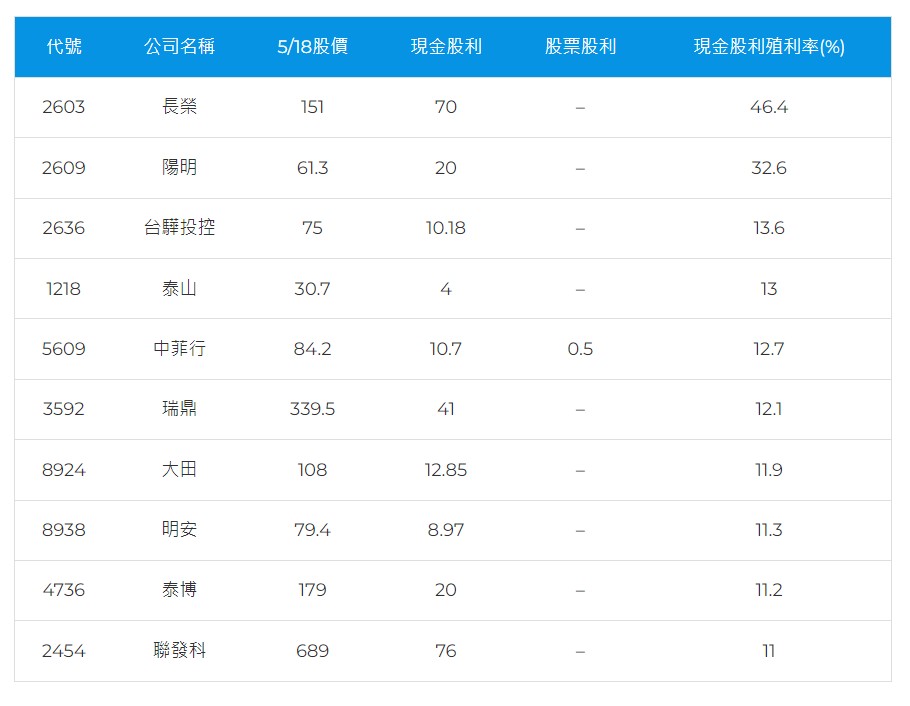This screenshot has width=910, height=706.
Task: Select company name 大田
Action: point(179,469)
